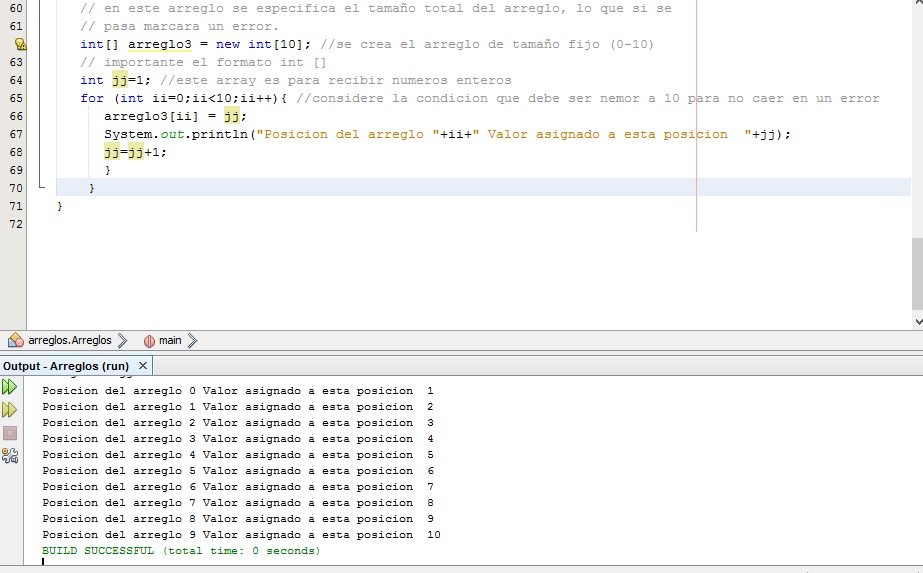Viewport: 923px width, 573px height.
Task: Collapse the code fold marker at line 70
Action: [x=41, y=187]
